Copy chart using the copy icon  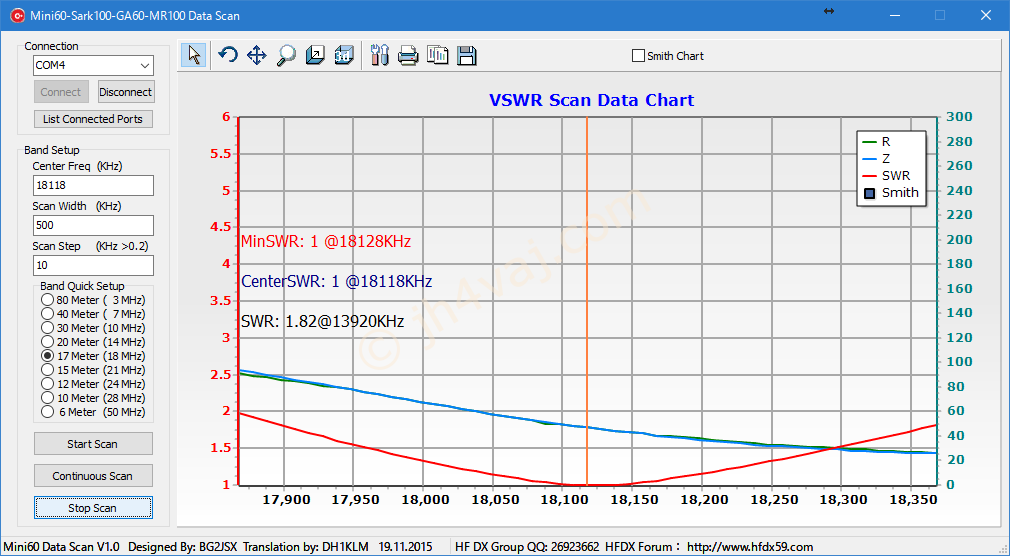(x=437, y=55)
